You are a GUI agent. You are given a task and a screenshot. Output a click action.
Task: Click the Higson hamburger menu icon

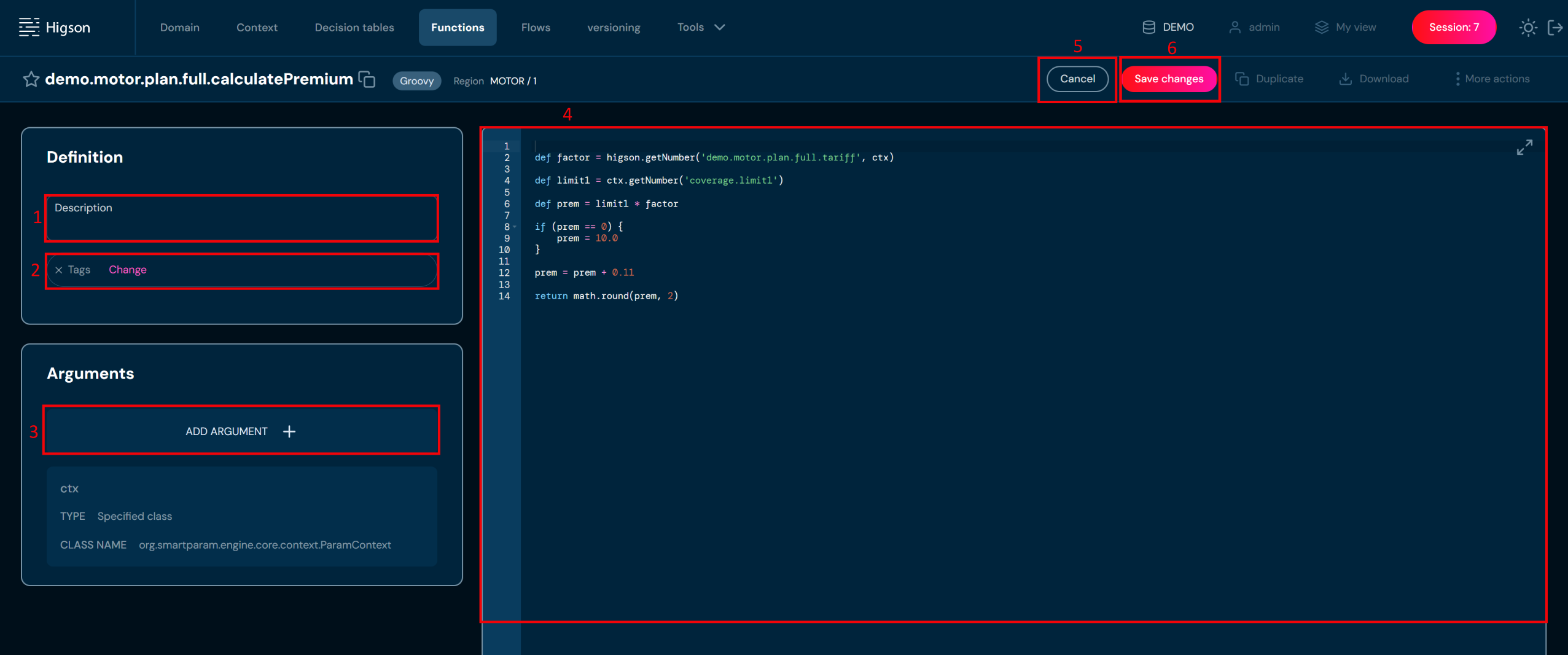[x=29, y=27]
